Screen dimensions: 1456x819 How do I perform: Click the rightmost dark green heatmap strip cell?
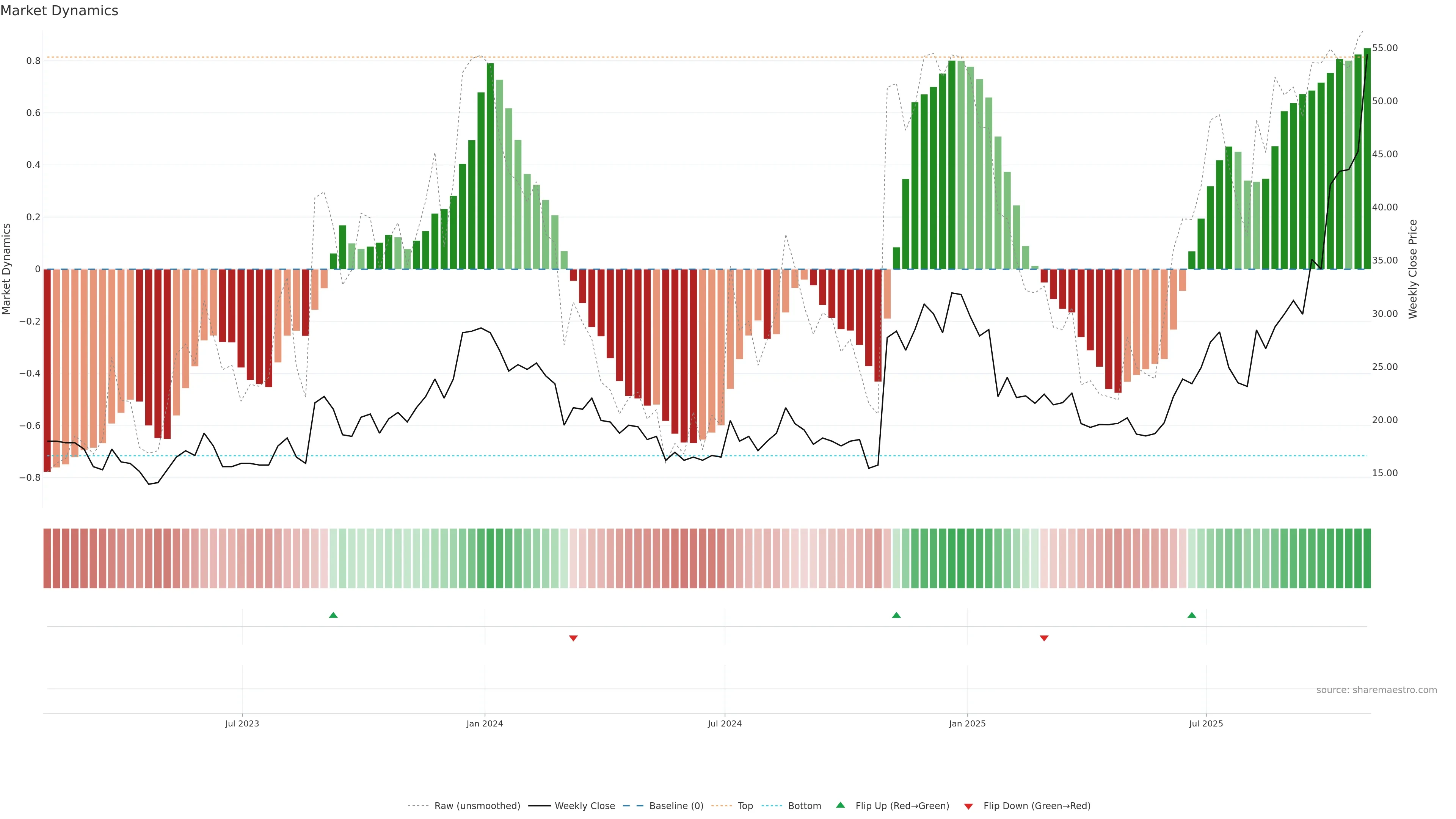click(x=1367, y=558)
